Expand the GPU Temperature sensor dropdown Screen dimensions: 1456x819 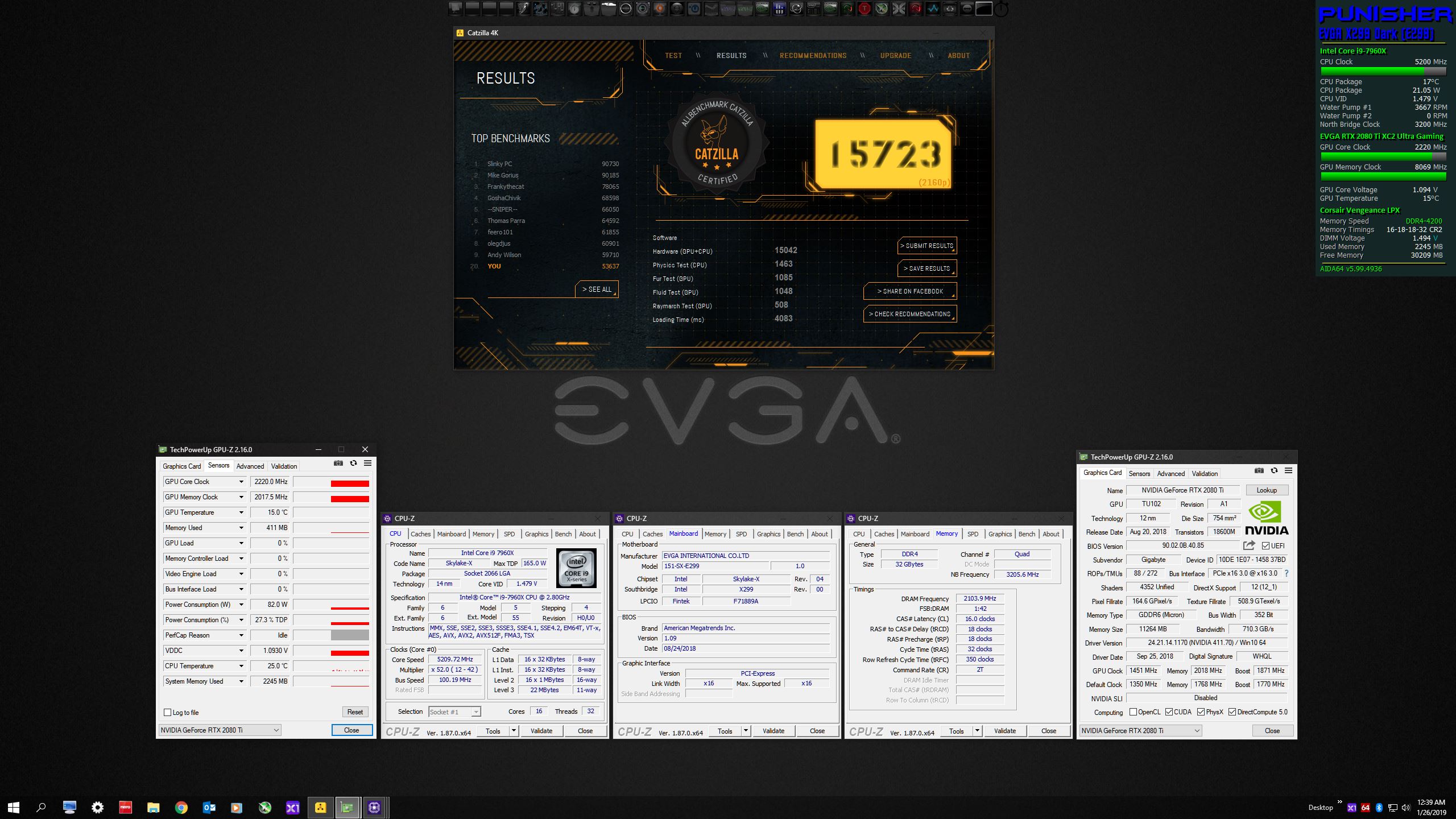(x=241, y=512)
